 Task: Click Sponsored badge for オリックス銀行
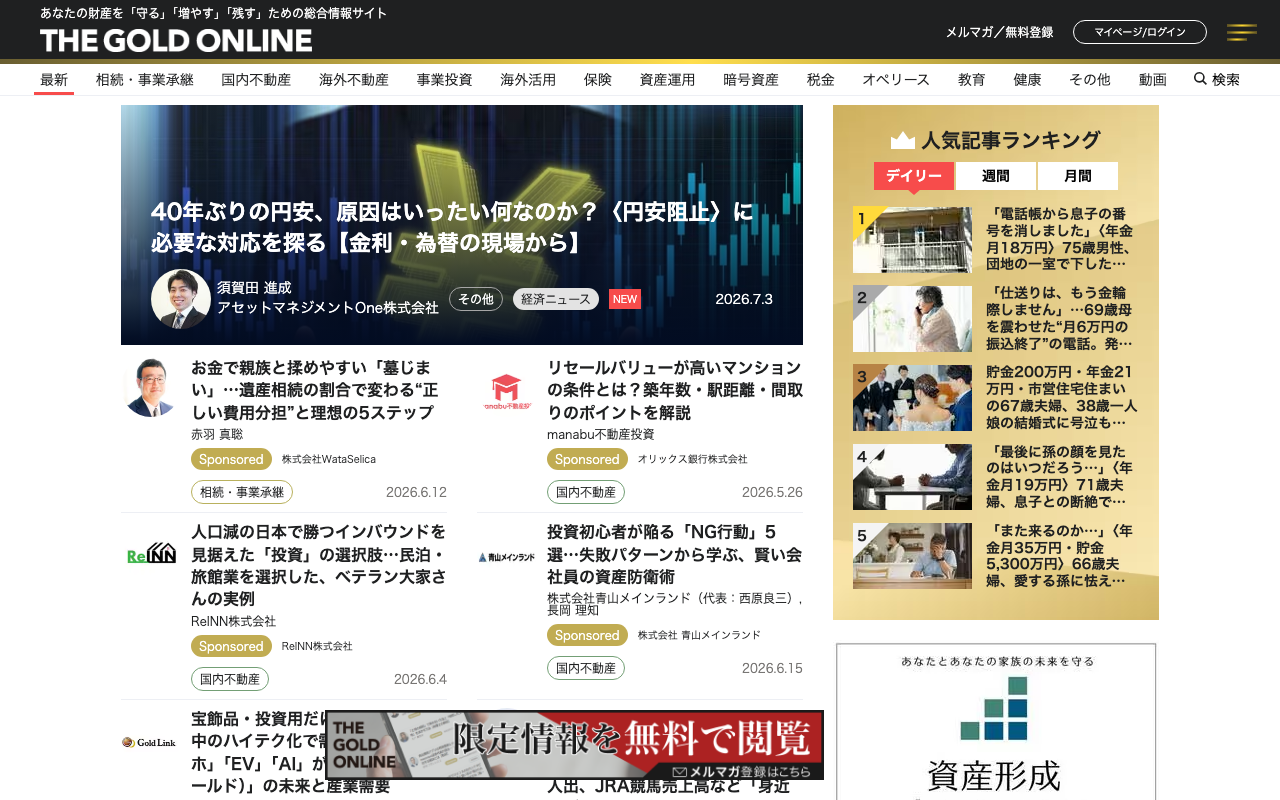(x=587, y=459)
